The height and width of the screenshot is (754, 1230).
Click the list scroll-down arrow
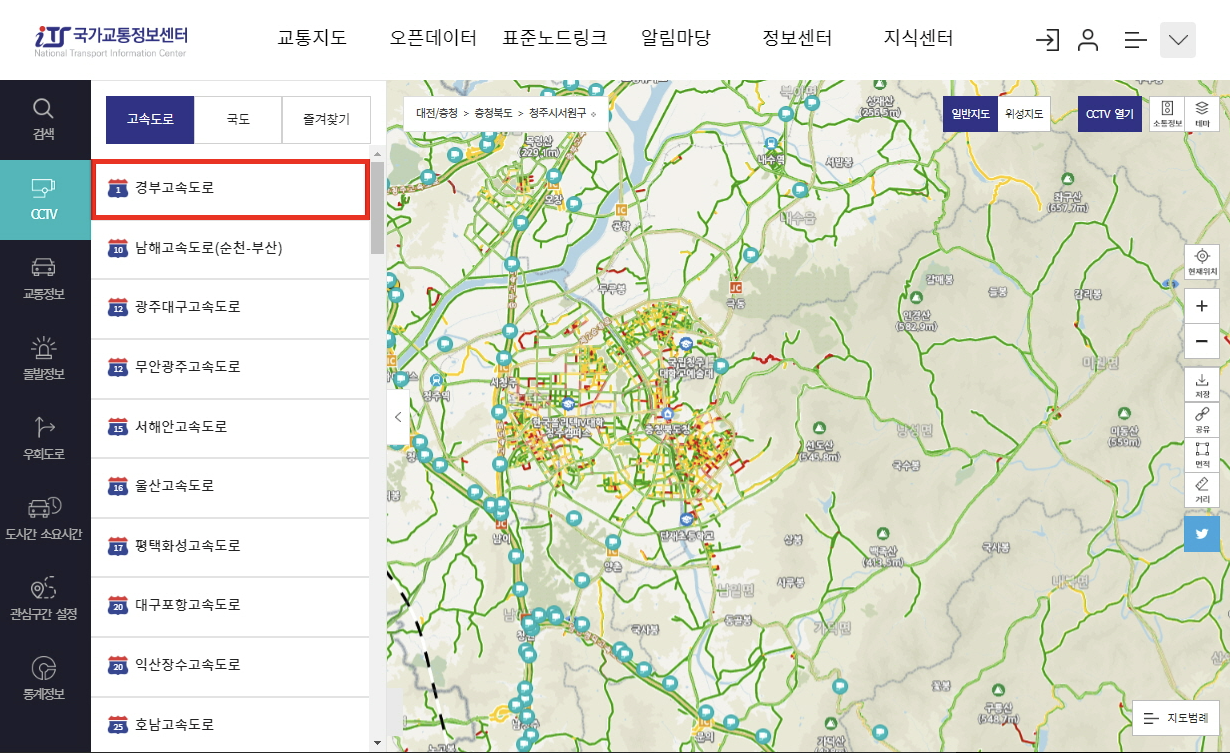pos(377,743)
